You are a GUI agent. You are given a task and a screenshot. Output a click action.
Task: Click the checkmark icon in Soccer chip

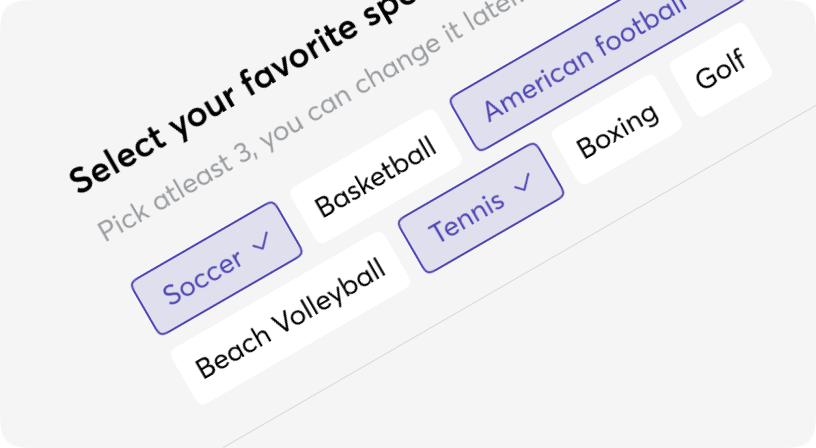pos(262,241)
